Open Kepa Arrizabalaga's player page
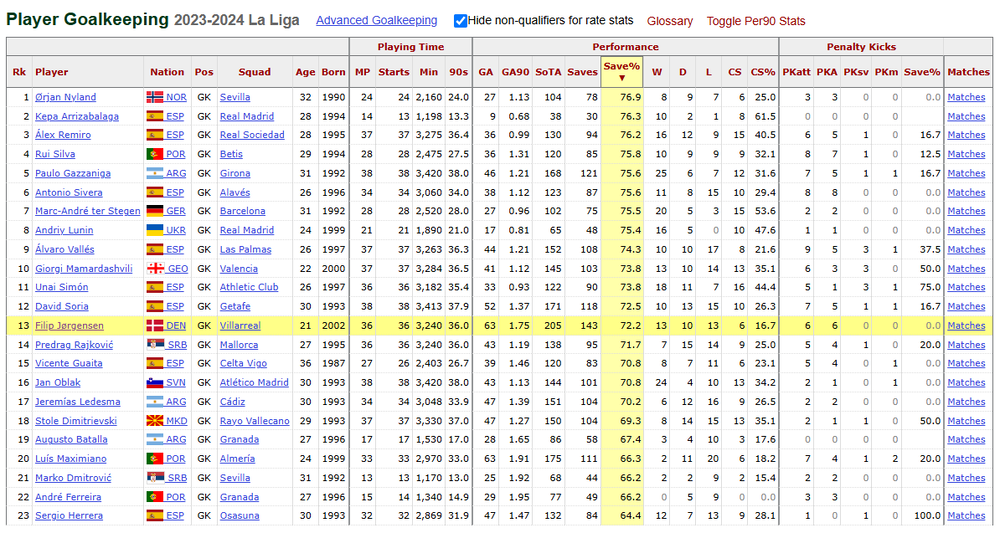This screenshot has width=1000, height=533. [x=77, y=116]
